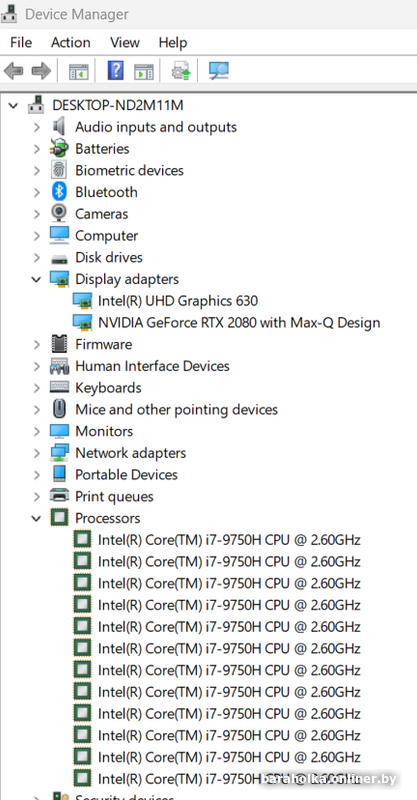Click the Processors chip icon
This screenshot has height=800, width=417.
(59, 517)
